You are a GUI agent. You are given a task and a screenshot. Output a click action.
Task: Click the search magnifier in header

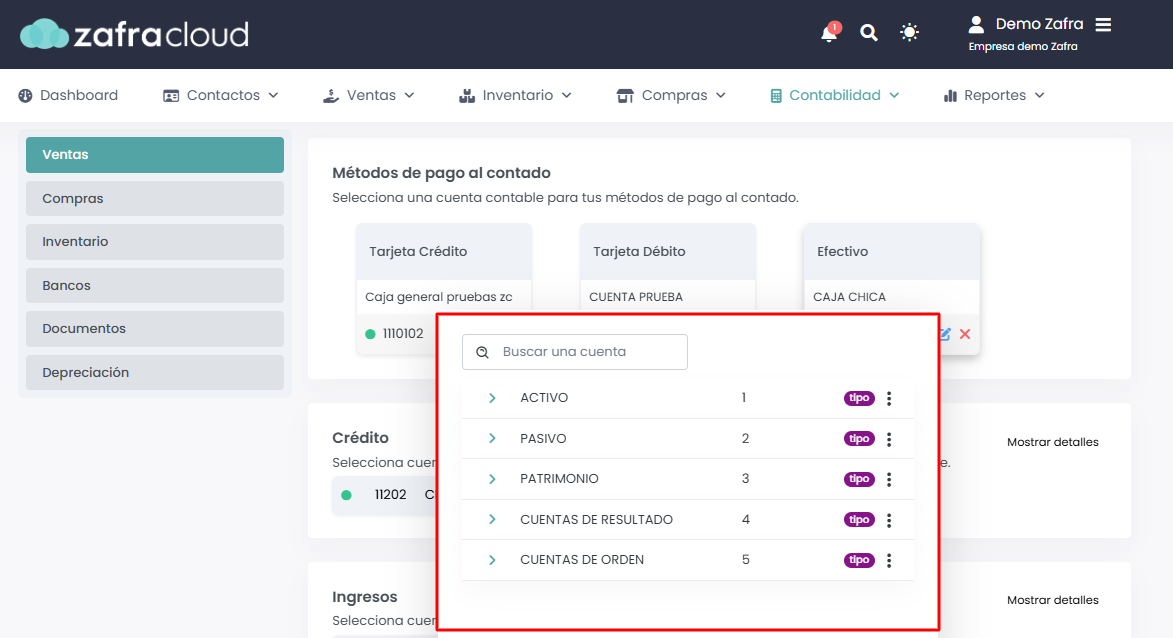(869, 33)
